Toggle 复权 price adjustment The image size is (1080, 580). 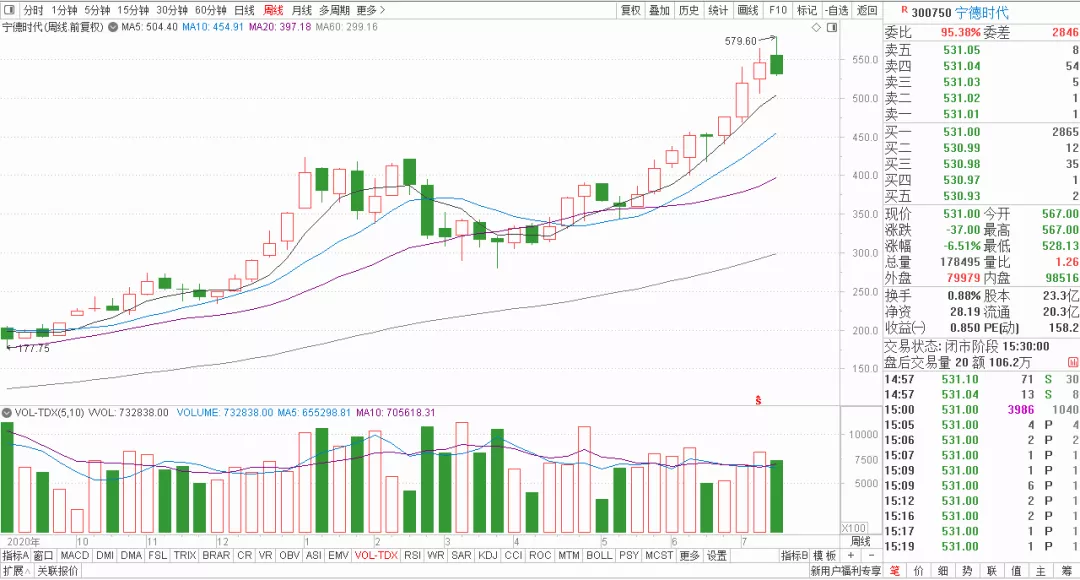630,10
